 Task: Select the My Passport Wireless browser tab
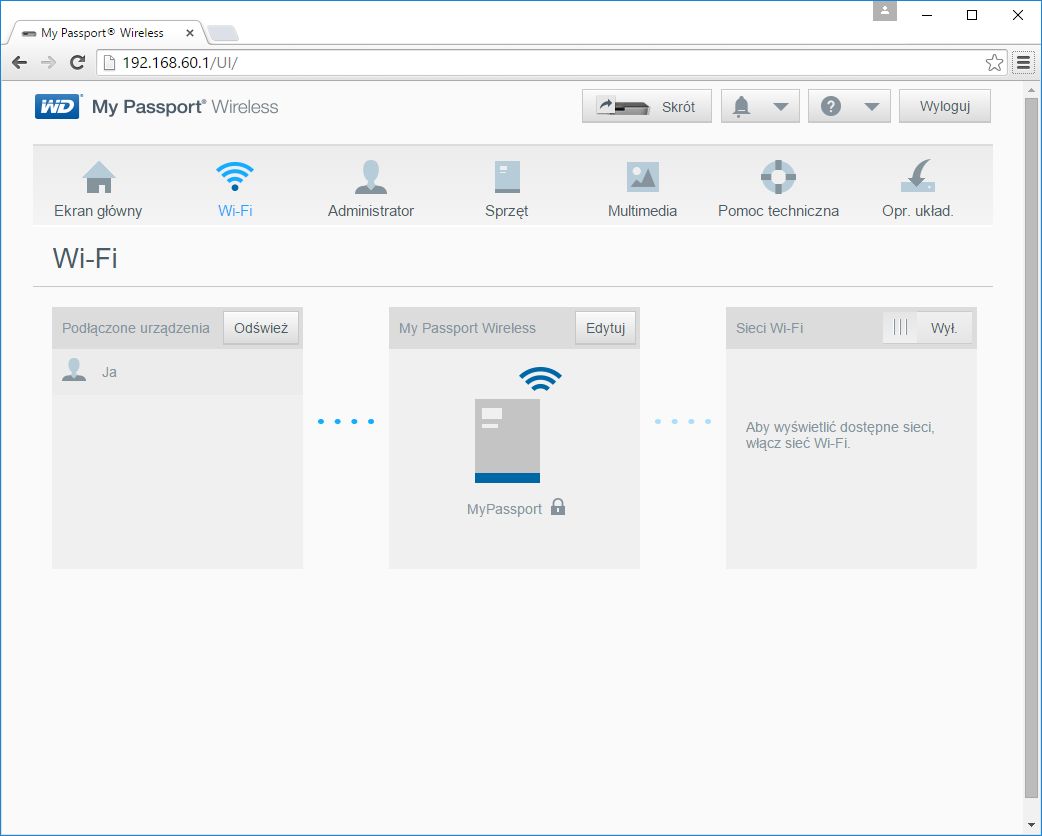[x=106, y=33]
